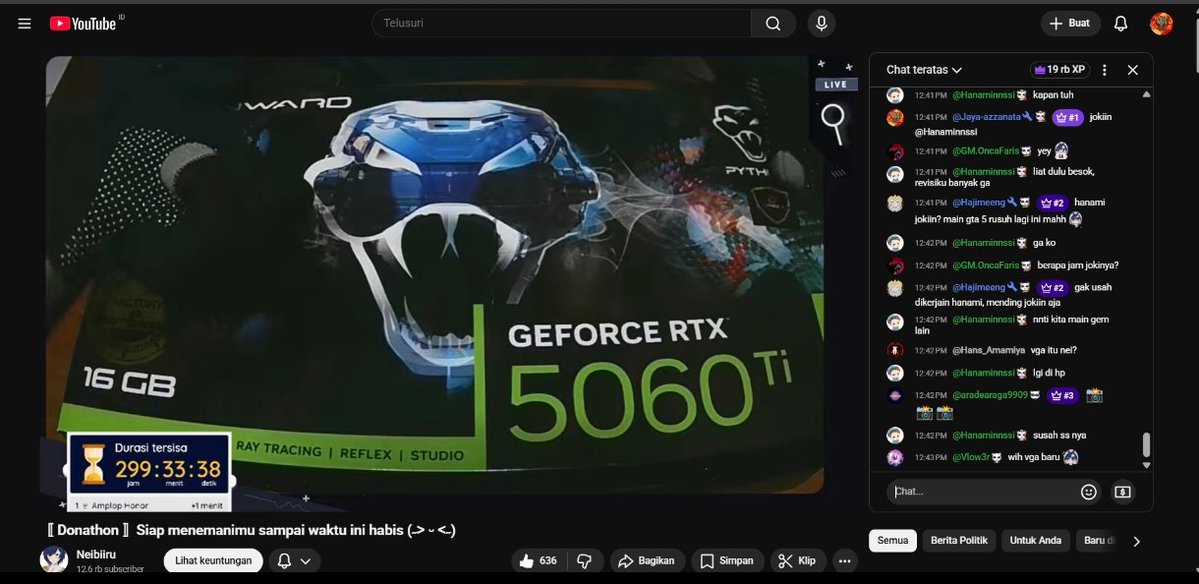Click Neibiiru channel avatar

(x=54, y=560)
